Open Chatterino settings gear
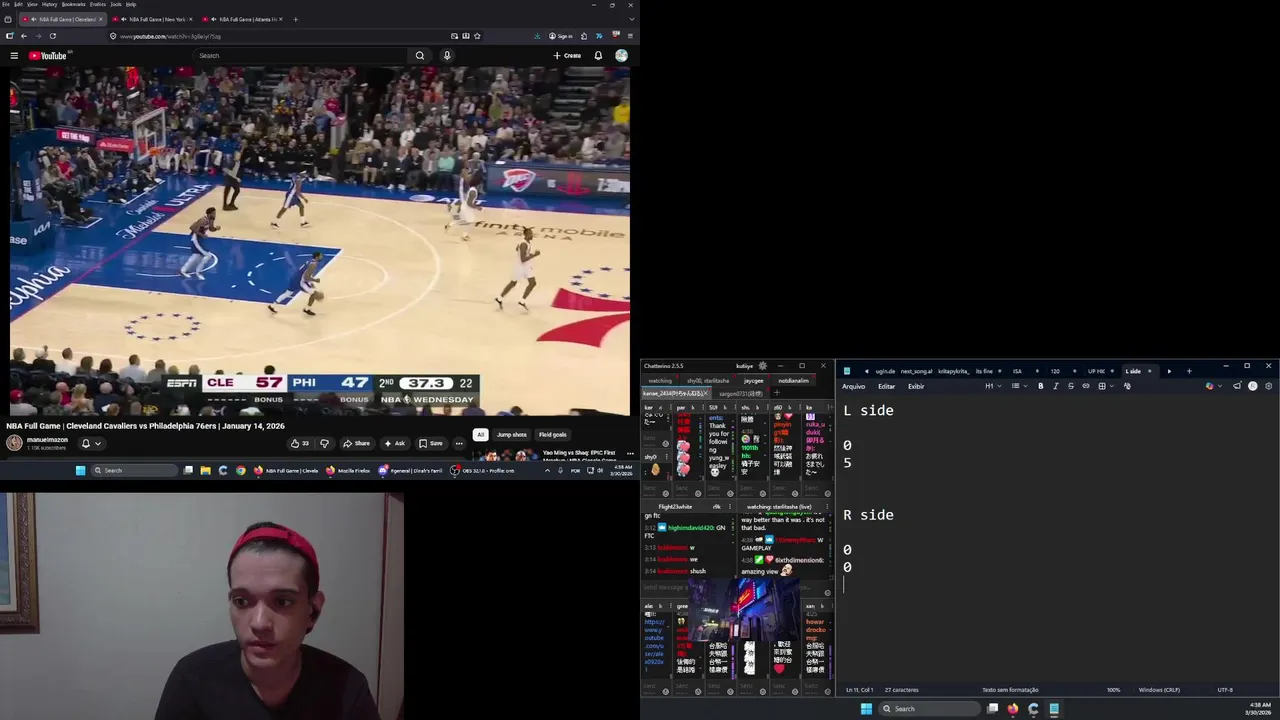1280x720 pixels. (763, 366)
